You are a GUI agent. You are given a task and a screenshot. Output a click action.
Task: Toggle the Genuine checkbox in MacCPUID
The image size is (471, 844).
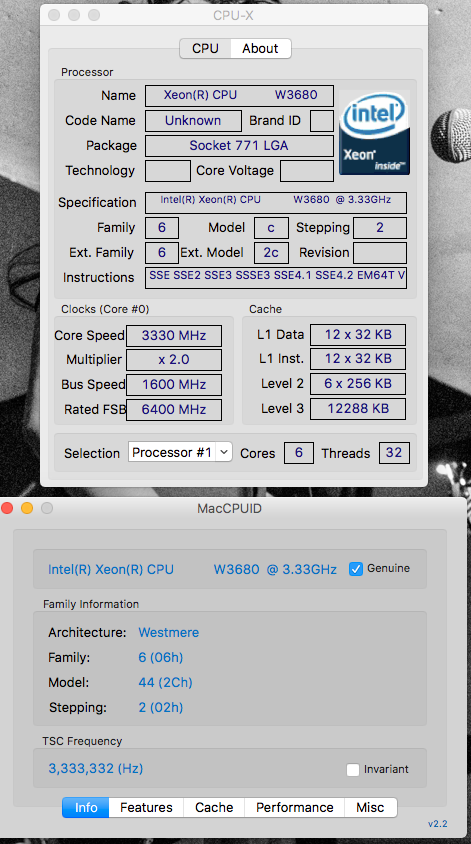(356, 569)
